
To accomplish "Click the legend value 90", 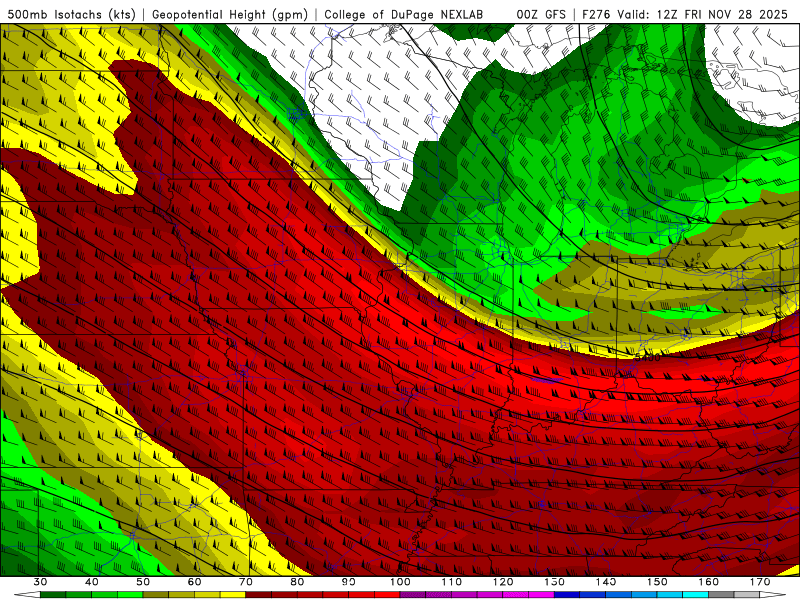I will point(349,582).
